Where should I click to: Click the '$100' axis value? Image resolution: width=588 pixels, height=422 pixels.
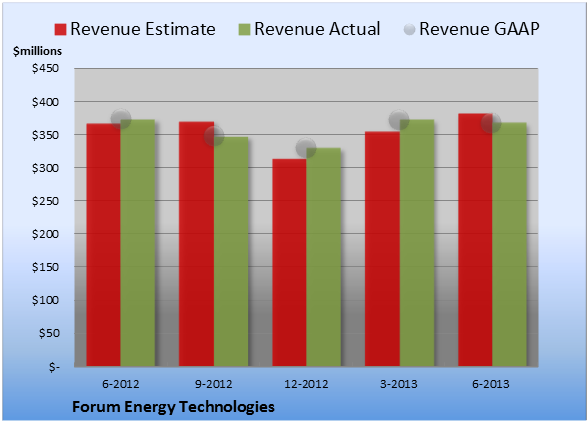click(45, 300)
